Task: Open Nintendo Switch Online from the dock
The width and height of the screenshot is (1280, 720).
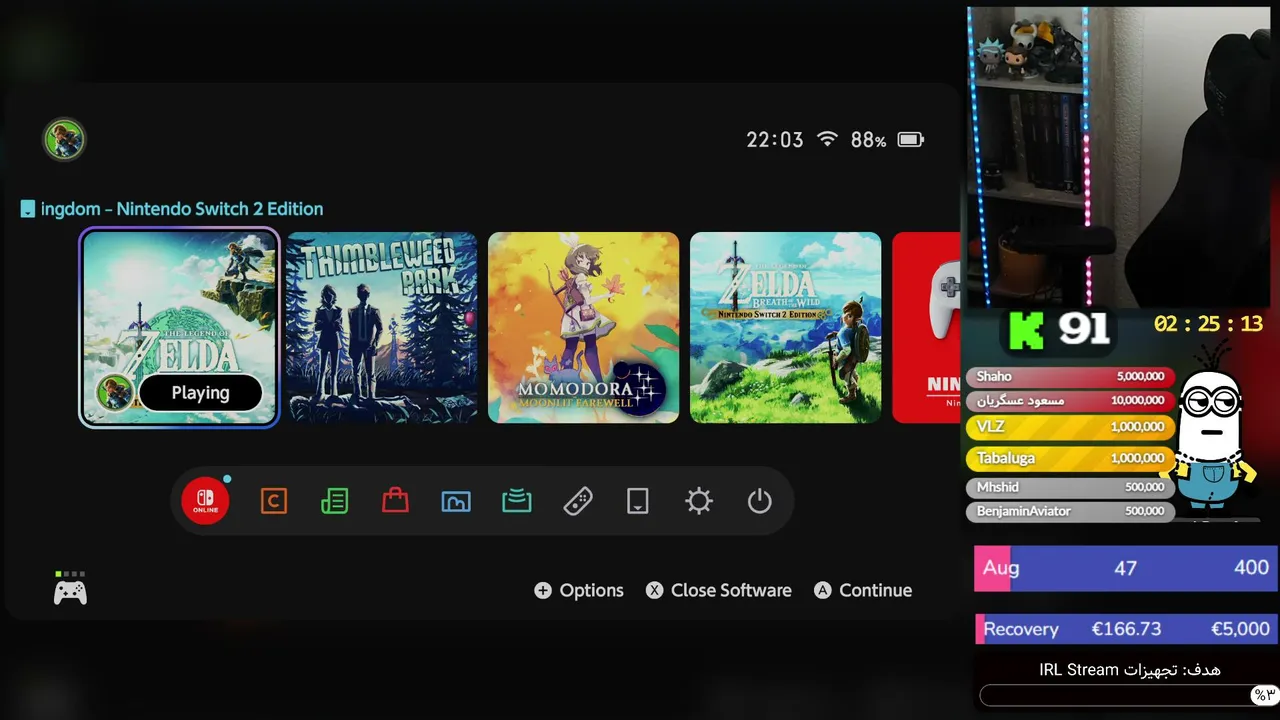Action: [x=205, y=500]
